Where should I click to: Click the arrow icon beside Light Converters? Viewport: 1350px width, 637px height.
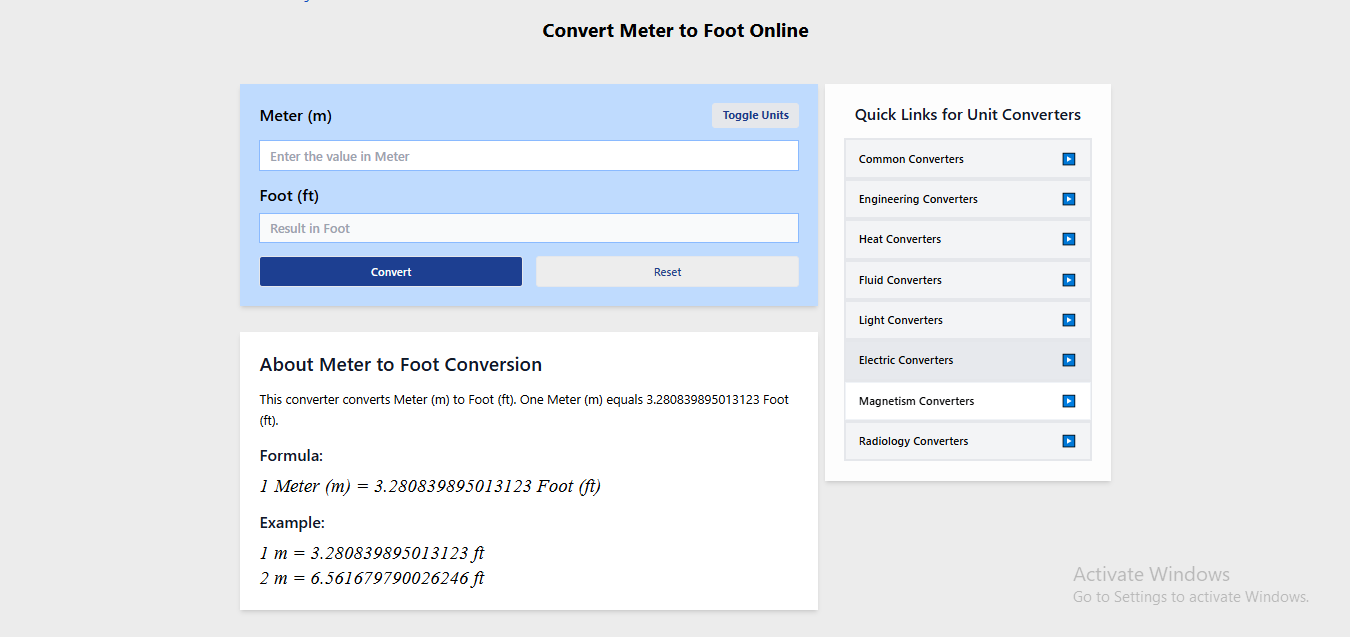[1069, 319]
